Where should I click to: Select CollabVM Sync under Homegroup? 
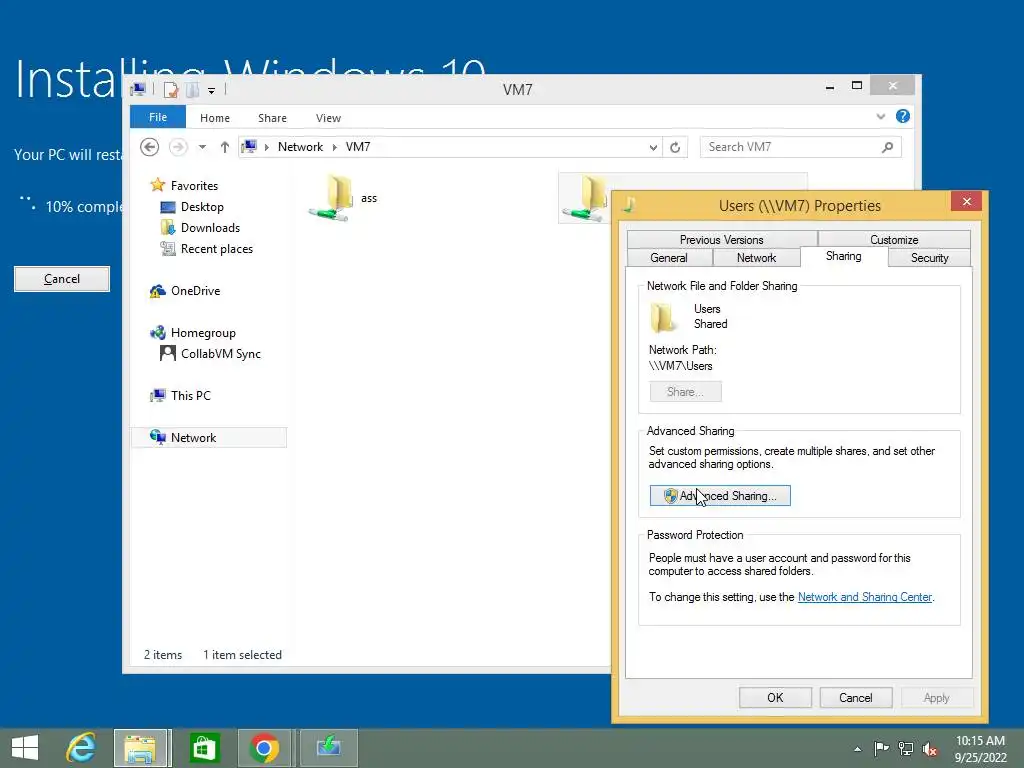pos(220,354)
